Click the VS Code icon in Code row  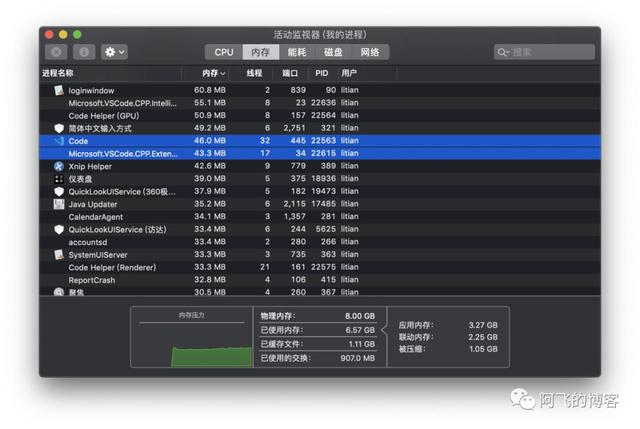point(59,141)
